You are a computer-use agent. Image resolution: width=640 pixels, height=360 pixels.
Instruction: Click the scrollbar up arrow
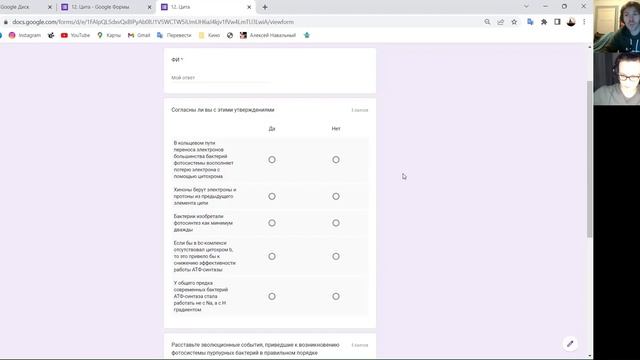point(589,47)
